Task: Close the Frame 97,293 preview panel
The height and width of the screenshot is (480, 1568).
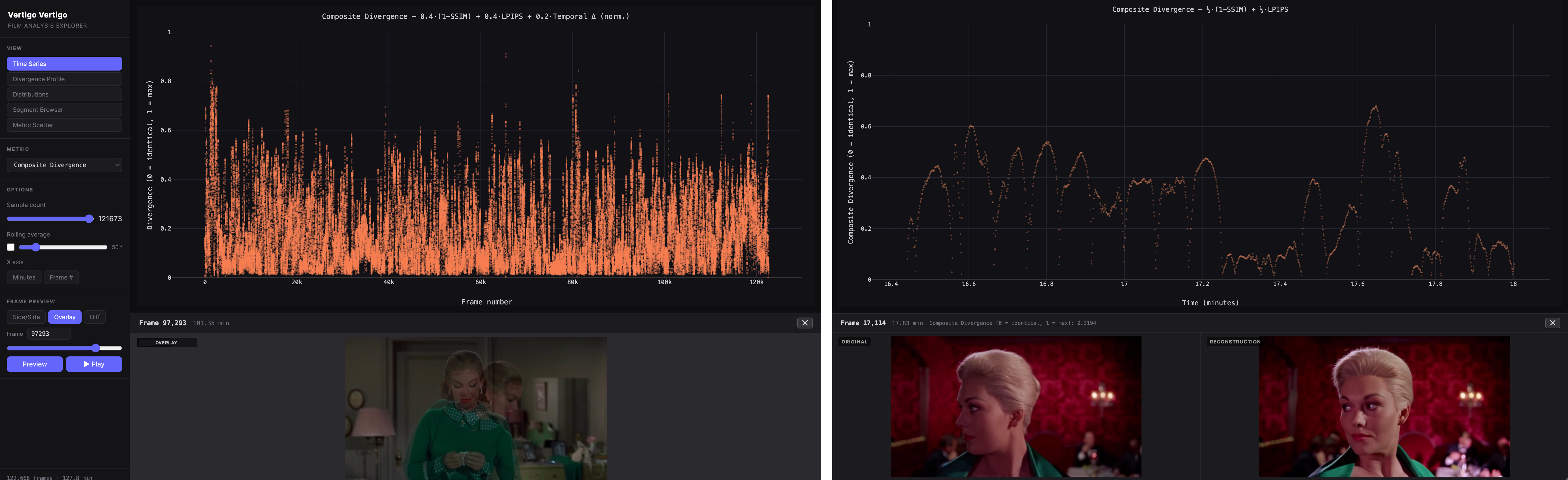Action: click(805, 323)
